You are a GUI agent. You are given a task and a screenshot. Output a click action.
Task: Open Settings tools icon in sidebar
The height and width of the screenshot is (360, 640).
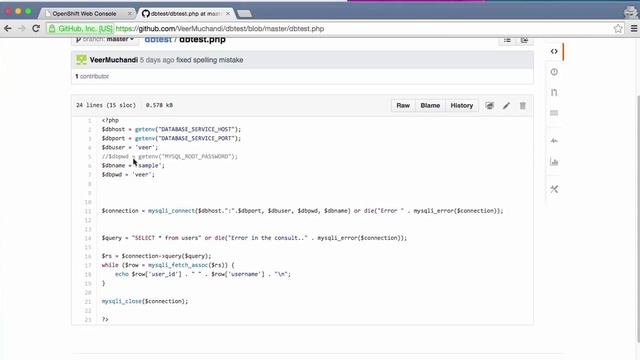coord(554,189)
